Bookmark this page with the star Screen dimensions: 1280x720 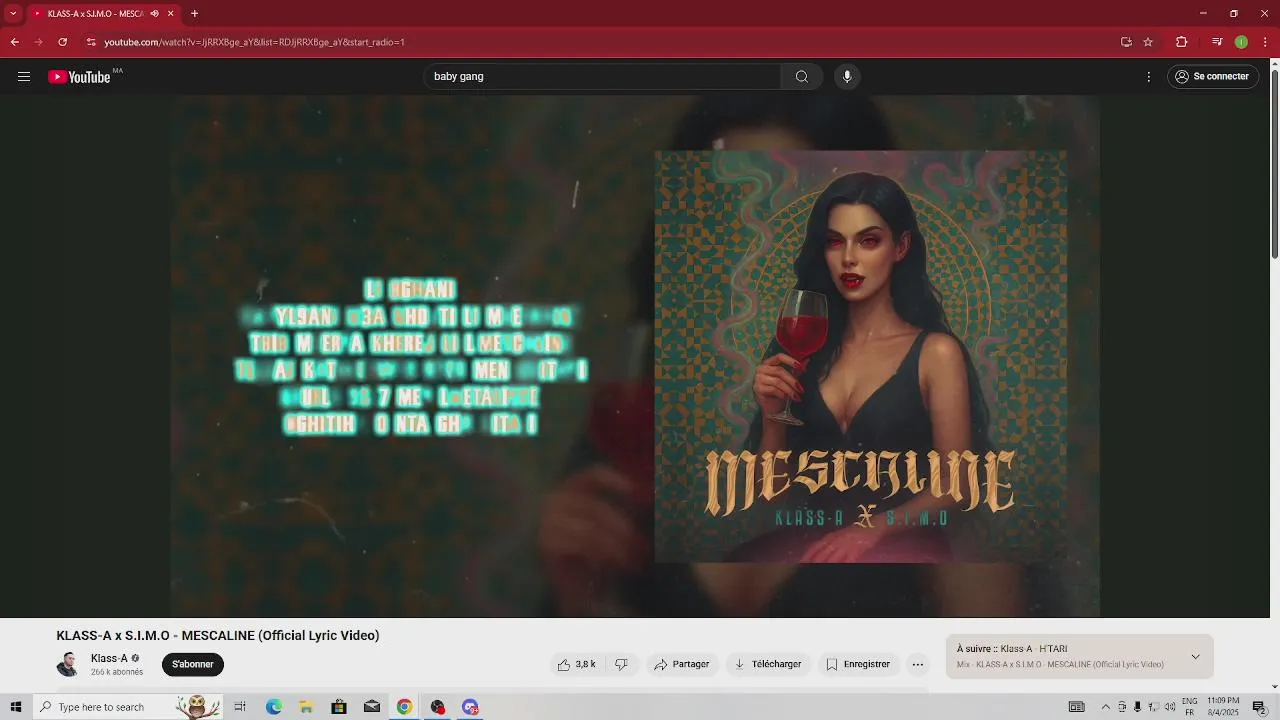pos(1148,42)
